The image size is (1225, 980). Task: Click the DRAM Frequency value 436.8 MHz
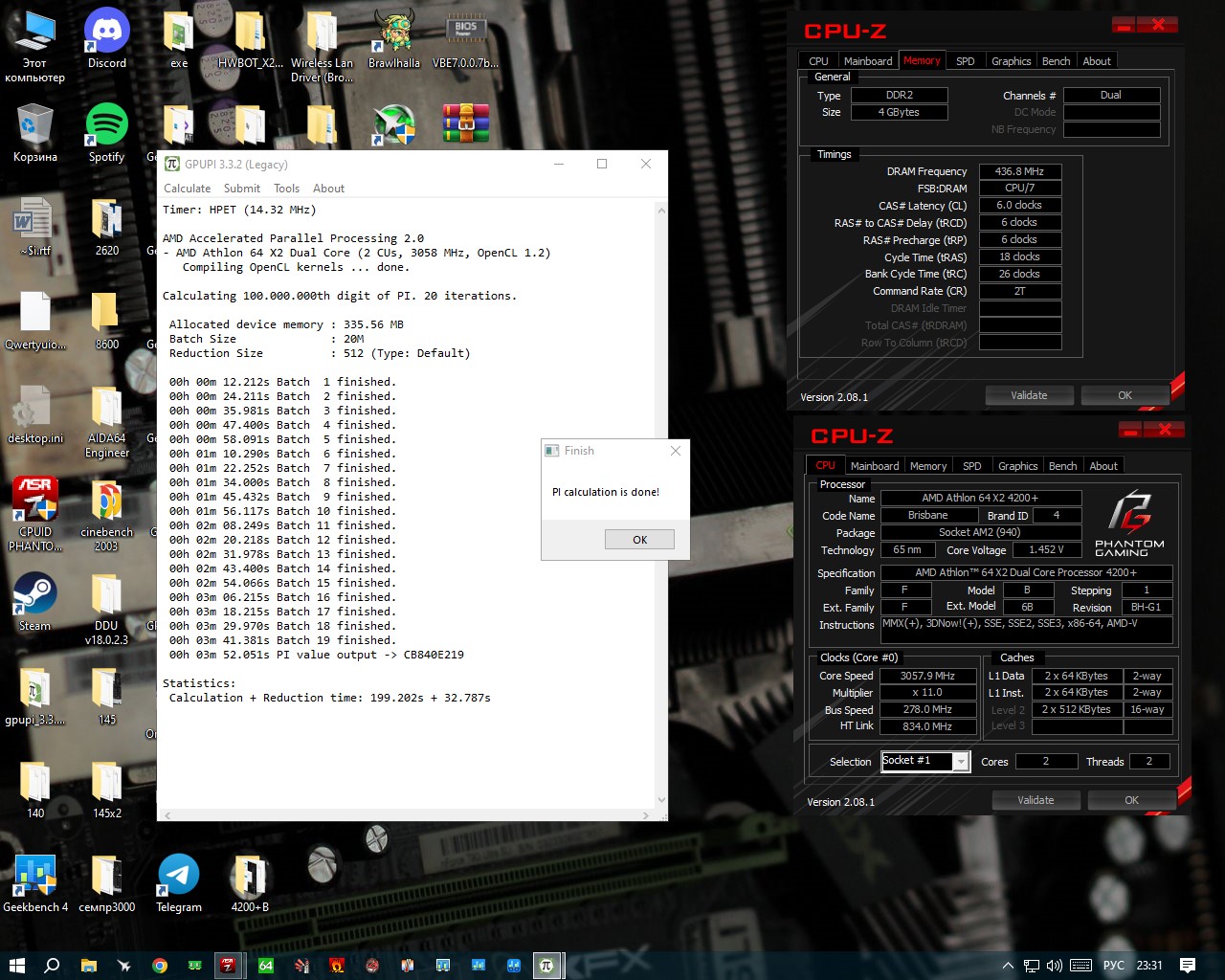[x=1019, y=171]
